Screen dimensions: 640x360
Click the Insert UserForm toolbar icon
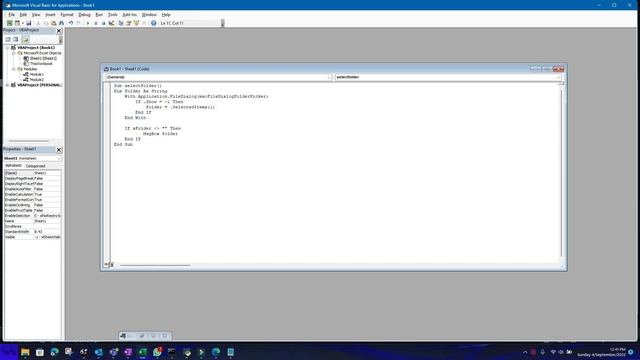tap(17, 23)
